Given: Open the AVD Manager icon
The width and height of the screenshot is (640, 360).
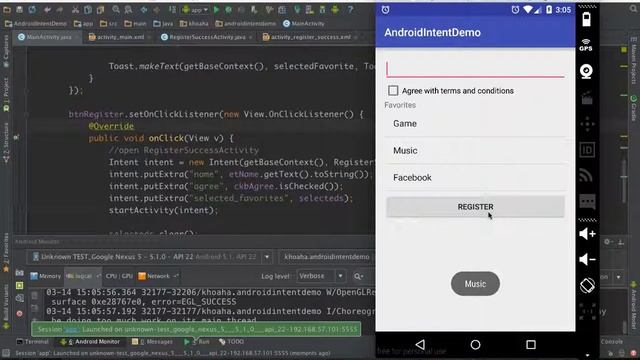Looking at the screenshot, I should [309, 9].
